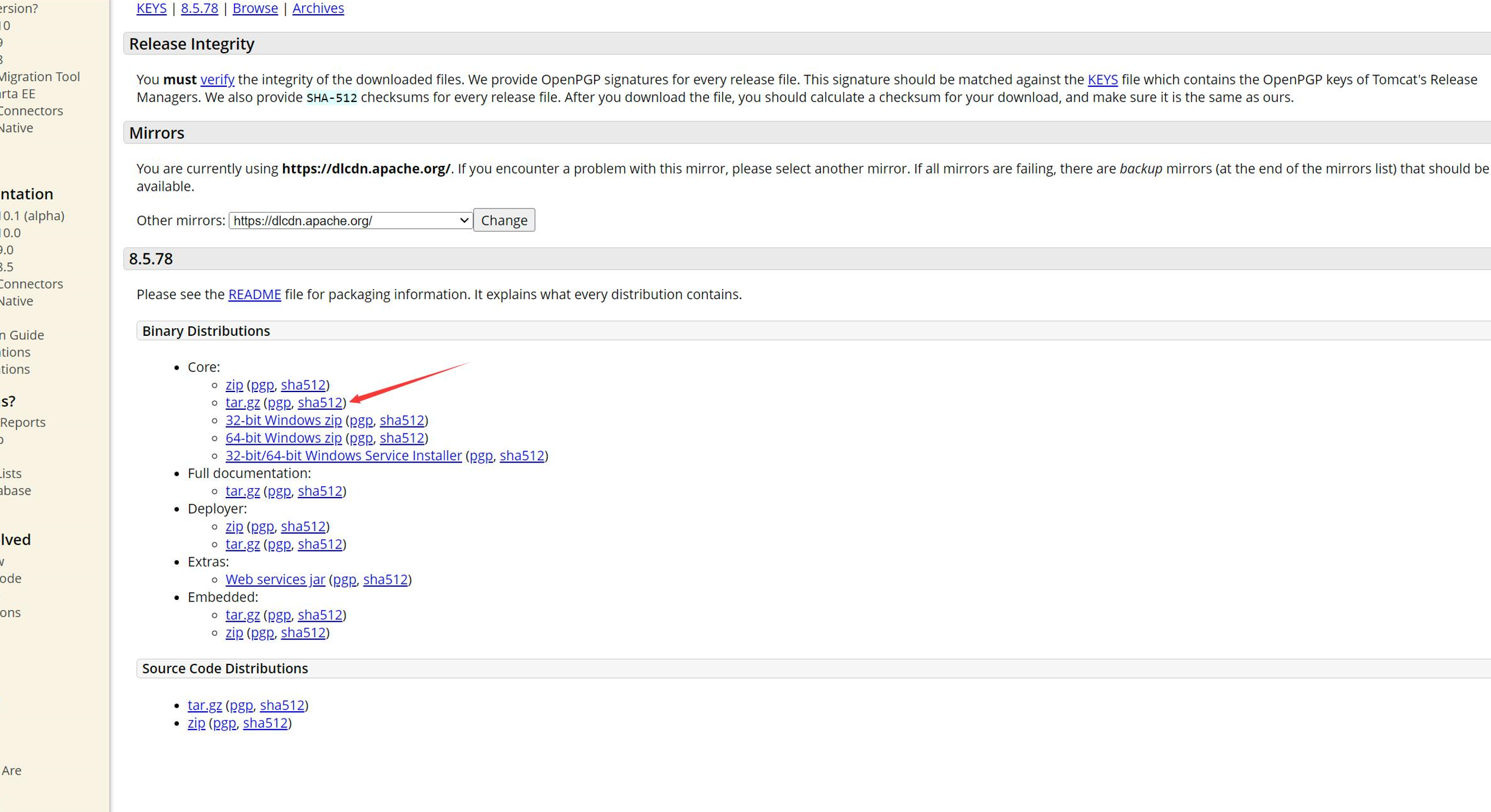The height and width of the screenshot is (812, 1491).
Task: Jump to the 8.5.78 anchor link at top
Action: [x=200, y=8]
